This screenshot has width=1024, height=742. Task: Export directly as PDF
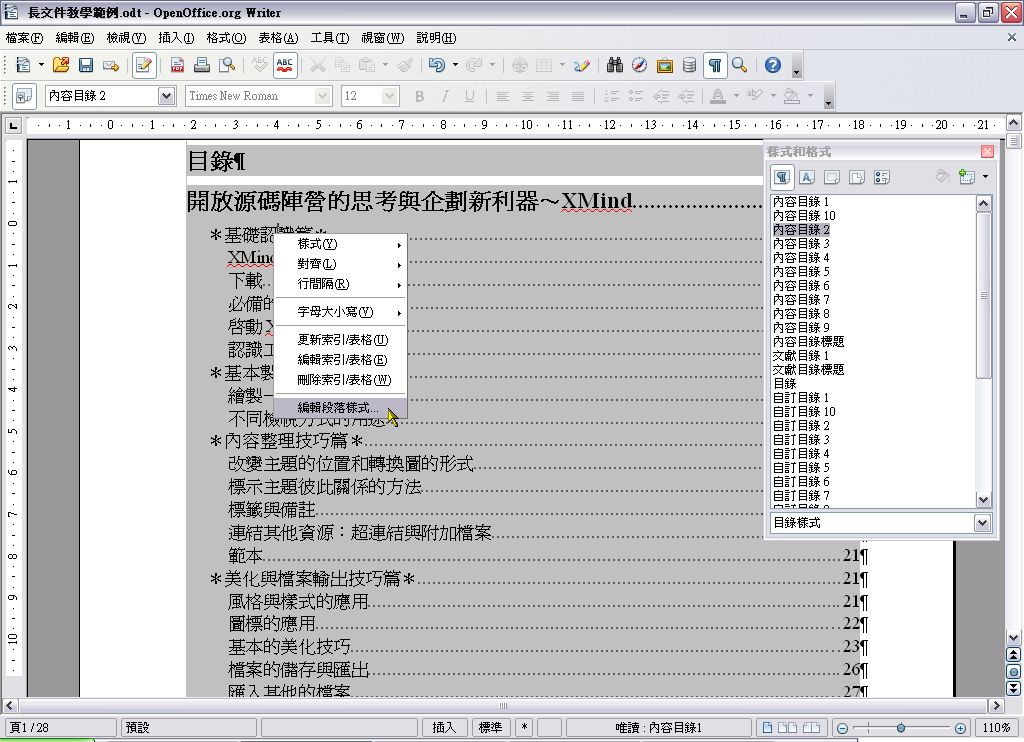click(177, 65)
